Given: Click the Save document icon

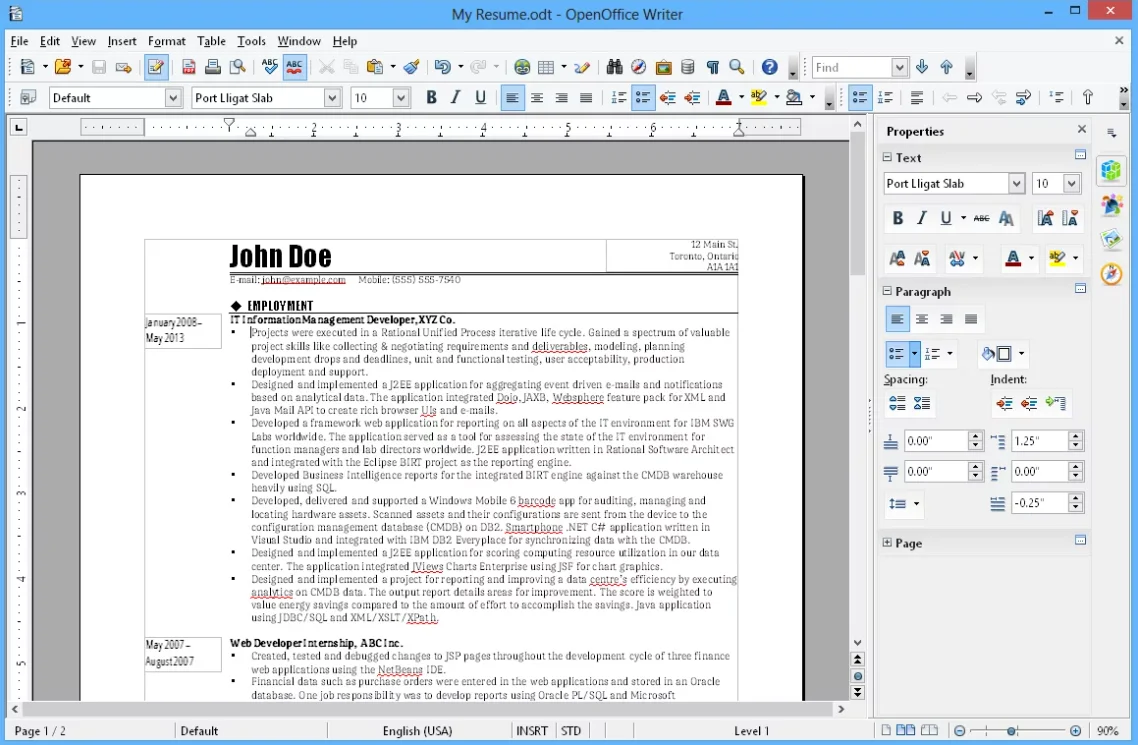Looking at the screenshot, I should click(x=99, y=68).
